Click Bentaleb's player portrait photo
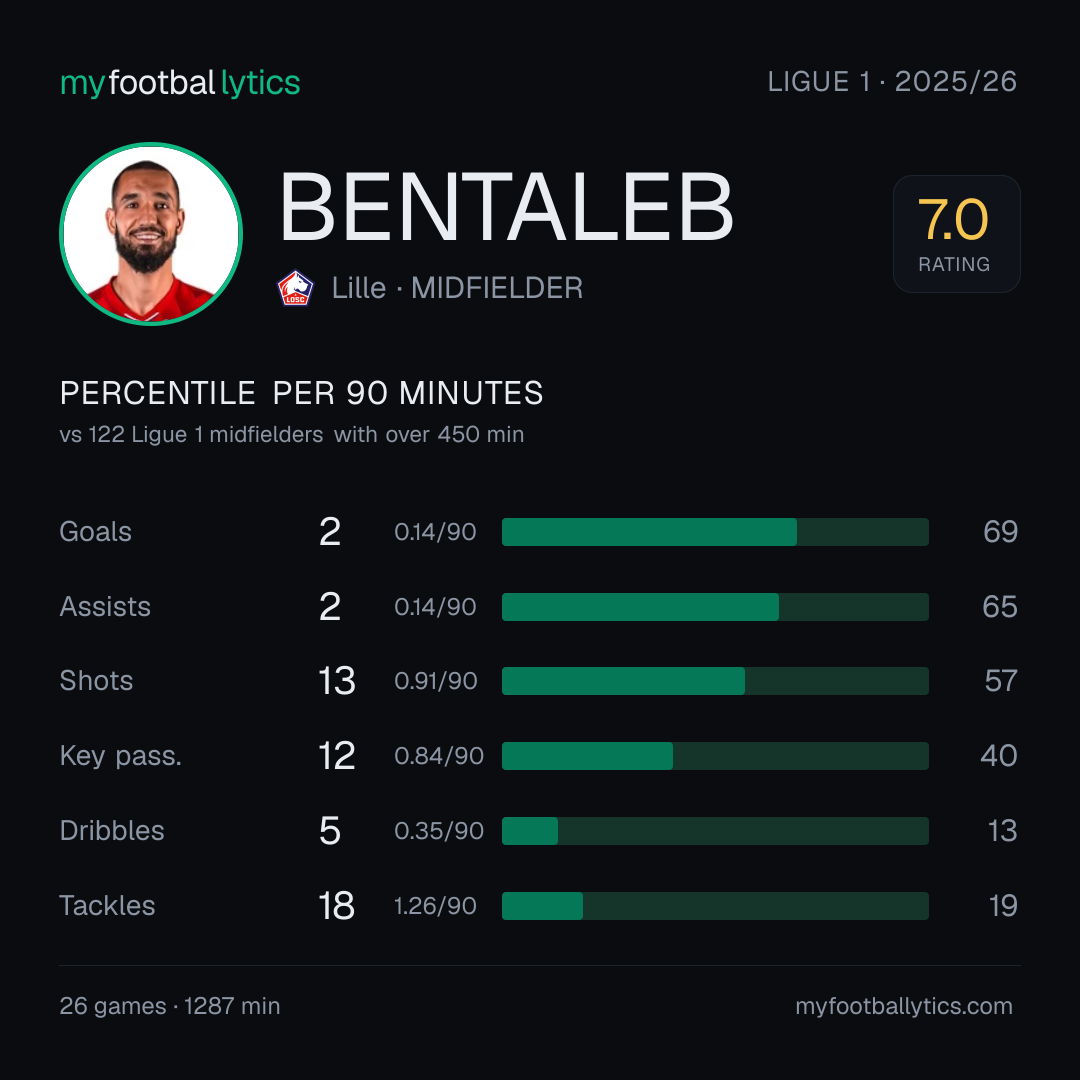Image resolution: width=1080 pixels, height=1080 pixels. [151, 234]
